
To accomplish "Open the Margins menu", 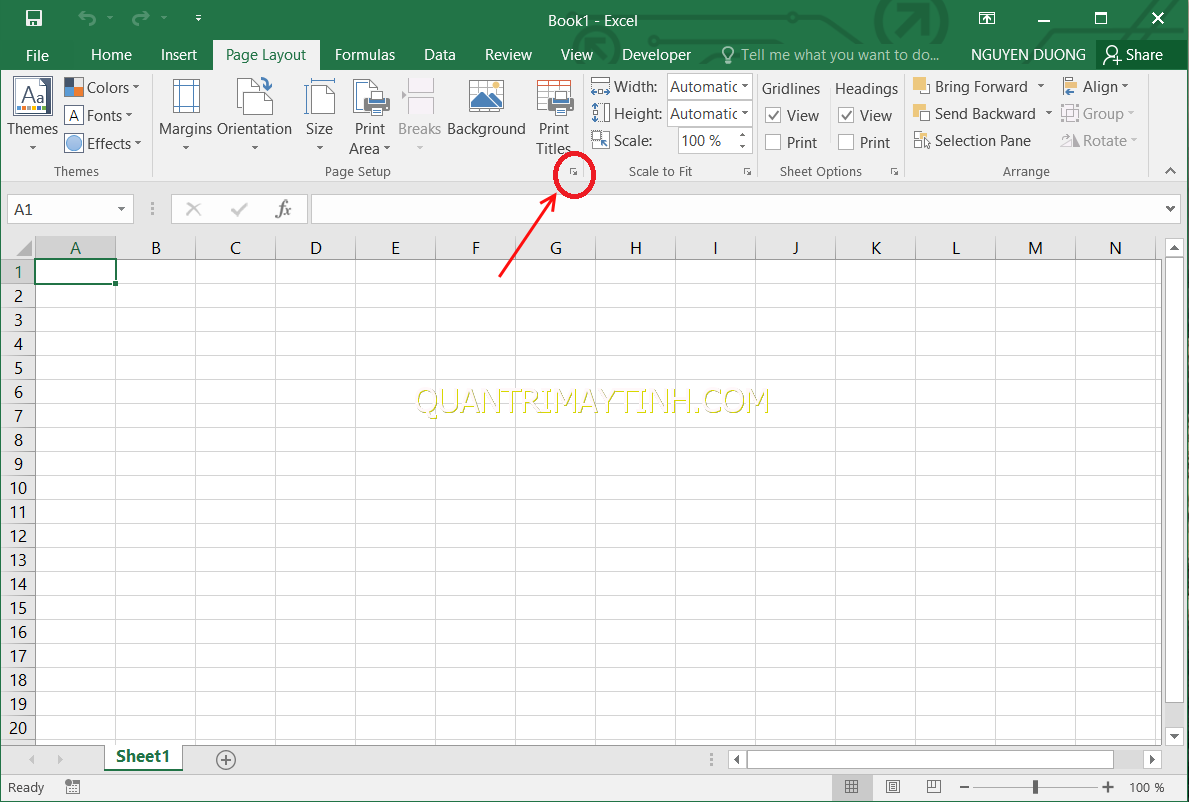I will point(186,114).
